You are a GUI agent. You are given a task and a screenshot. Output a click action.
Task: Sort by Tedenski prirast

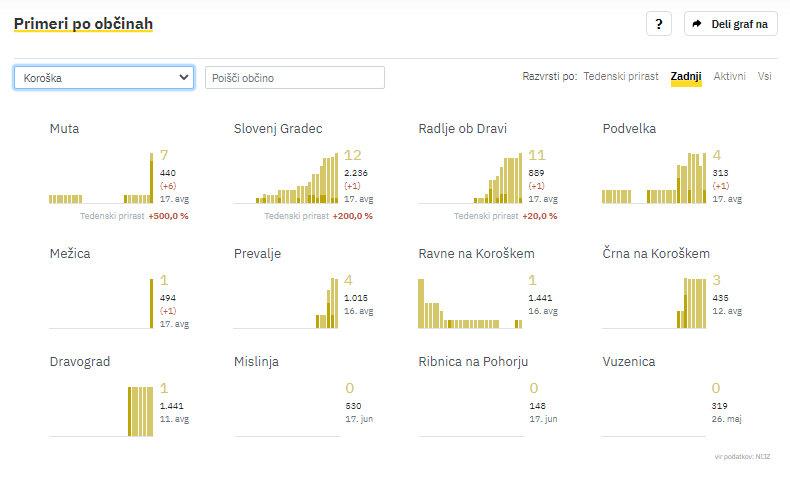point(622,76)
